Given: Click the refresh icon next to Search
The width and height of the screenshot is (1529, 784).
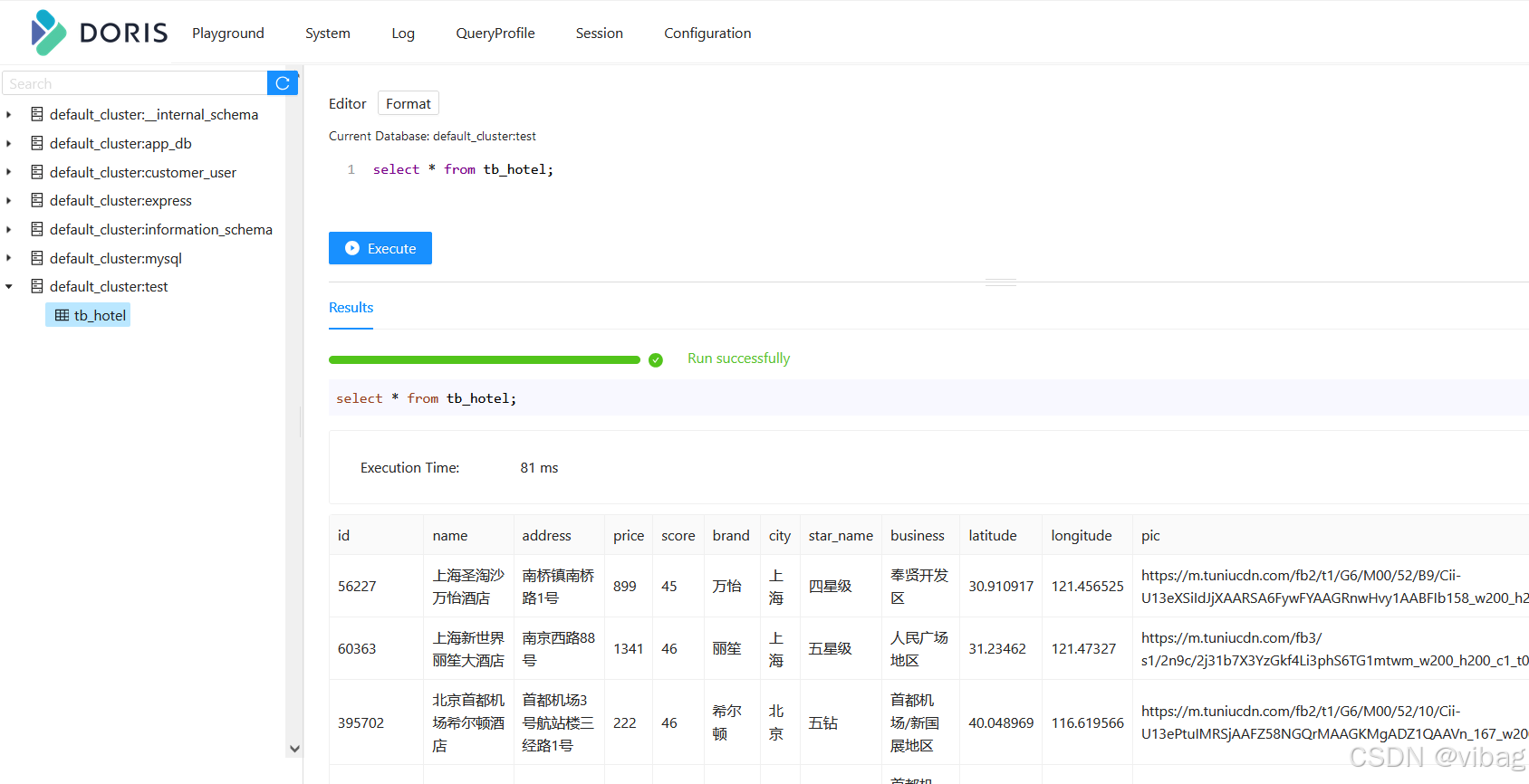Looking at the screenshot, I should tap(283, 83).
